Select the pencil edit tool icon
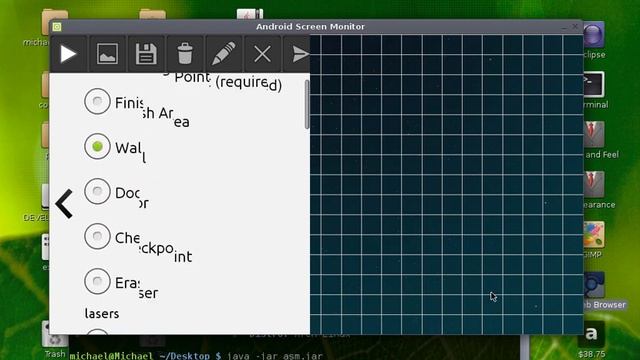This screenshot has height=360, width=640. pyautogui.click(x=223, y=53)
